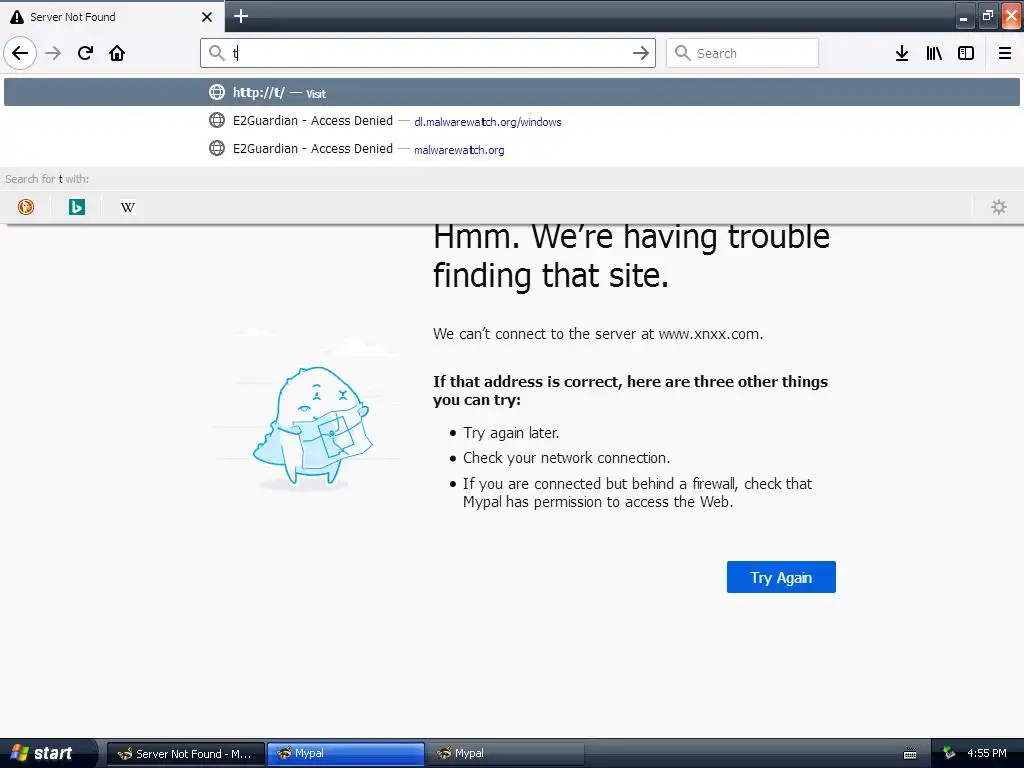Click the magnifier icon in address bar
Image resolution: width=1024 pixels, height=768 pixels.
pos(217,53)
